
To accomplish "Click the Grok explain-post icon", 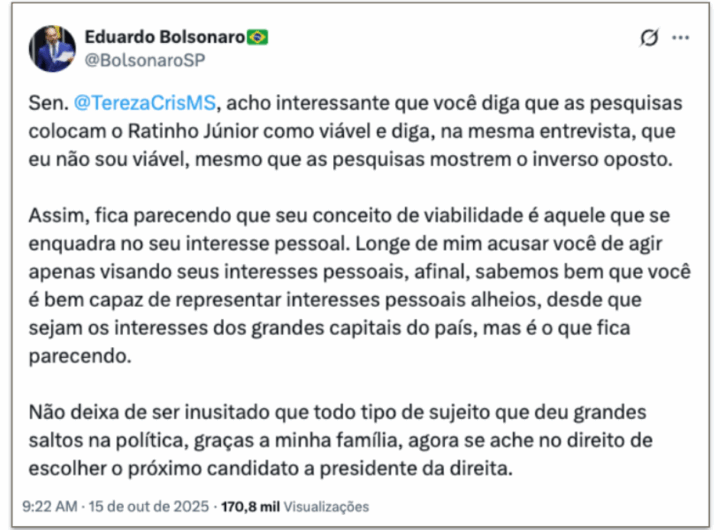I will (x=649, y=38).
